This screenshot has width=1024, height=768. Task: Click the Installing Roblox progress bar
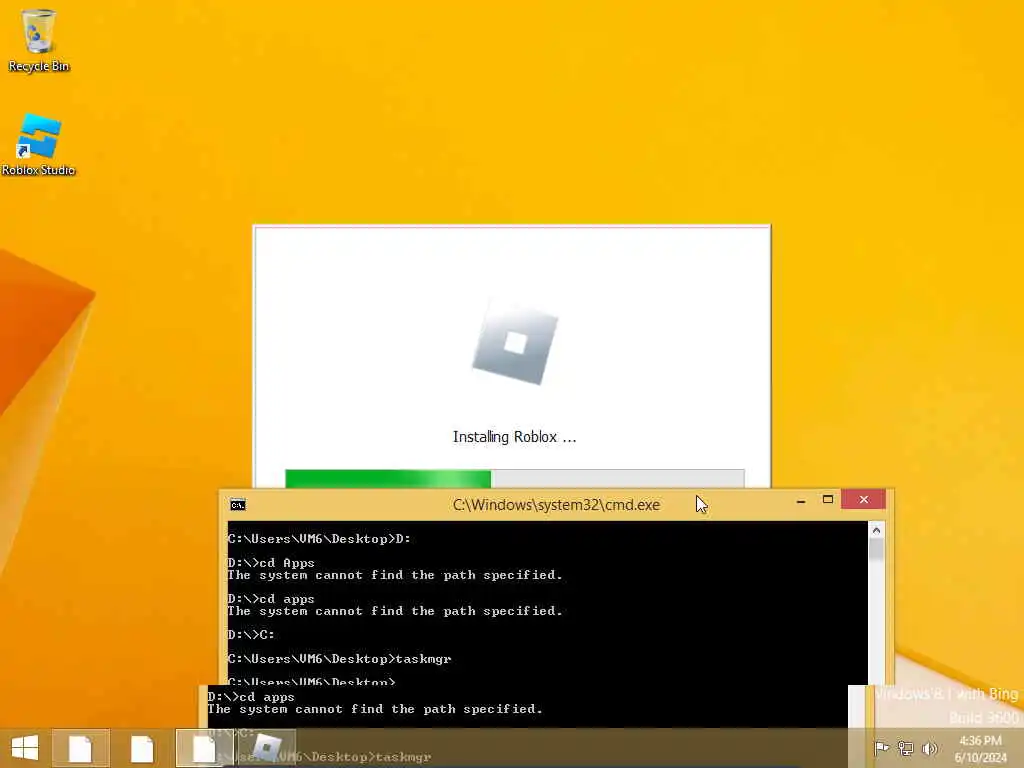[x=515, y=478]
